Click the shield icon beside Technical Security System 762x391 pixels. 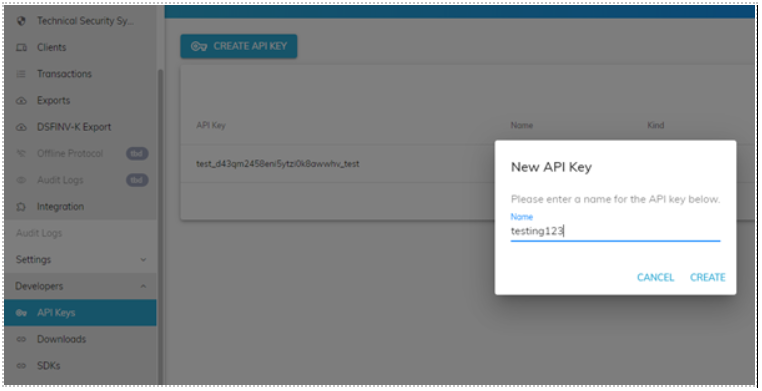(x=21, y=21)
